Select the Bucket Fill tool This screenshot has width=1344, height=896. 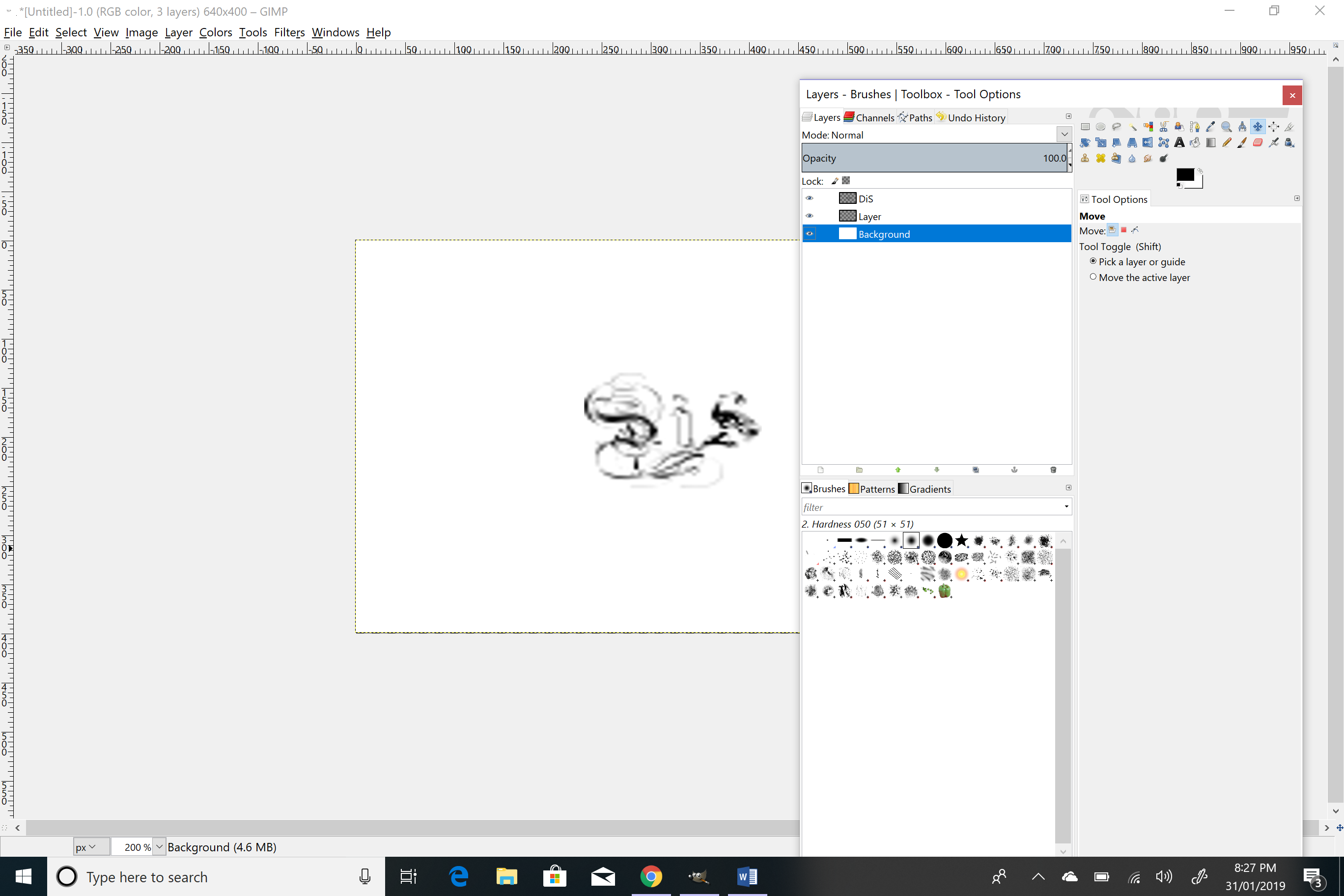click(1195, 142)
